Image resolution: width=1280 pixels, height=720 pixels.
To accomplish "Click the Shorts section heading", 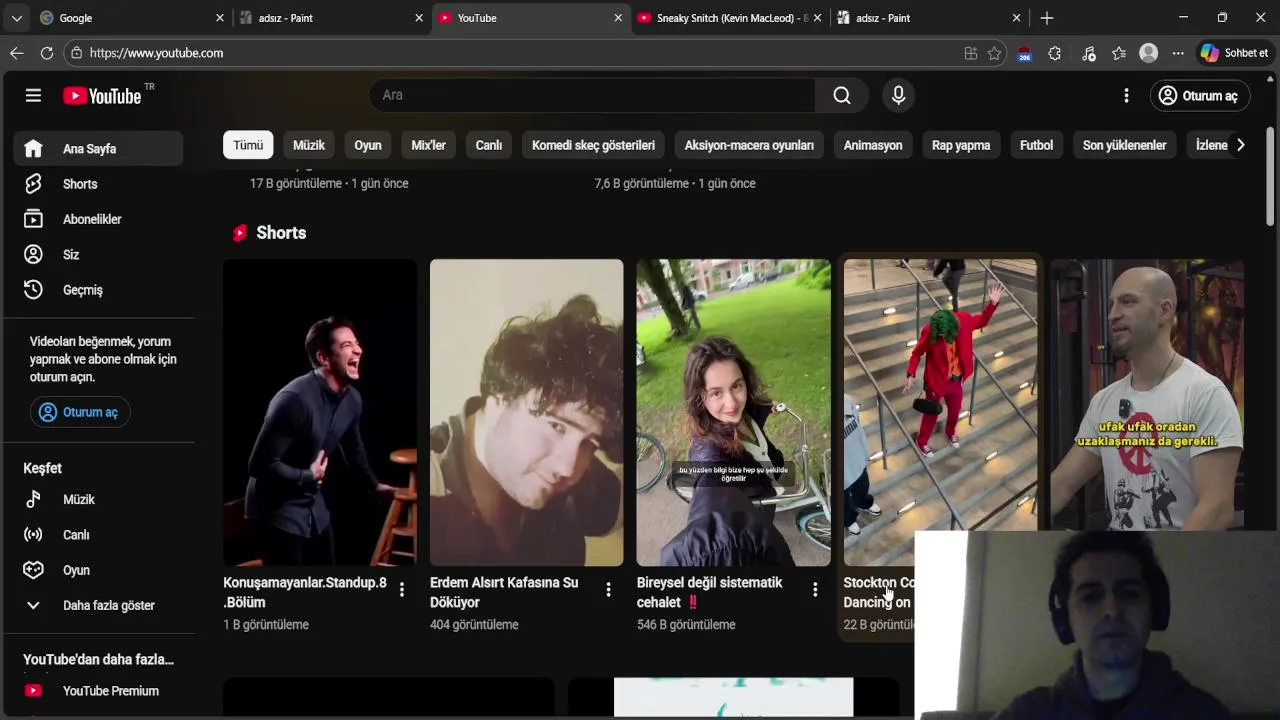I will (281, 233).
